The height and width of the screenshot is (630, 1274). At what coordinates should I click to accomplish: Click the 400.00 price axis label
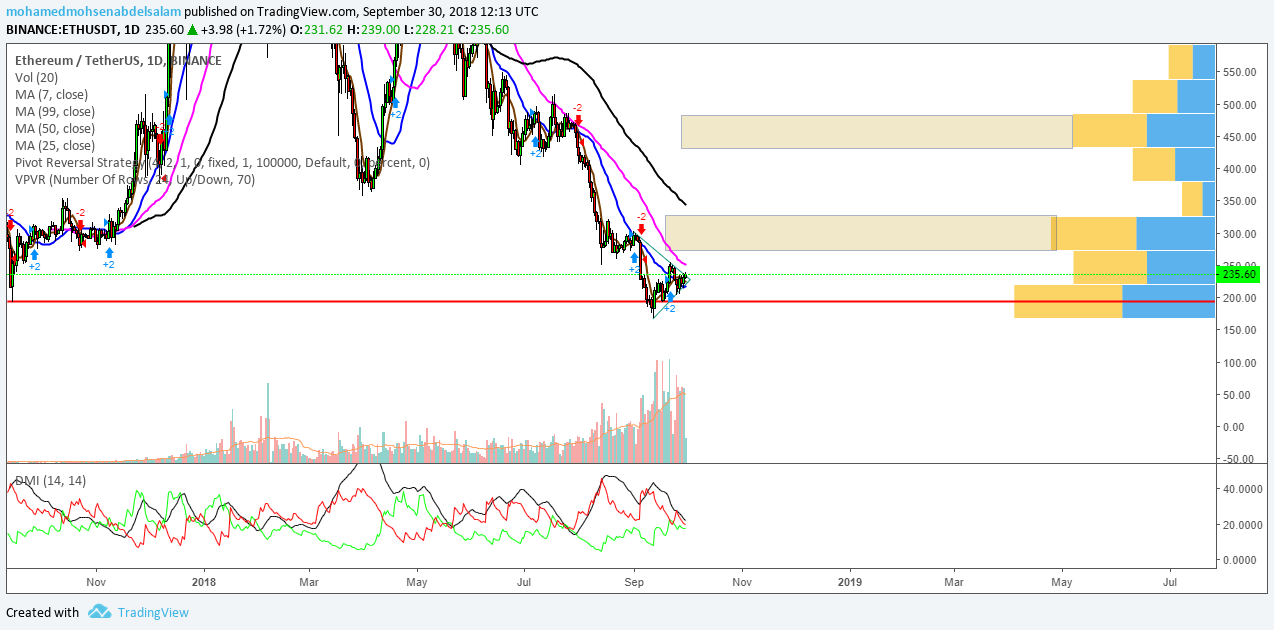pyautogui.click(x=1239, y=169)
